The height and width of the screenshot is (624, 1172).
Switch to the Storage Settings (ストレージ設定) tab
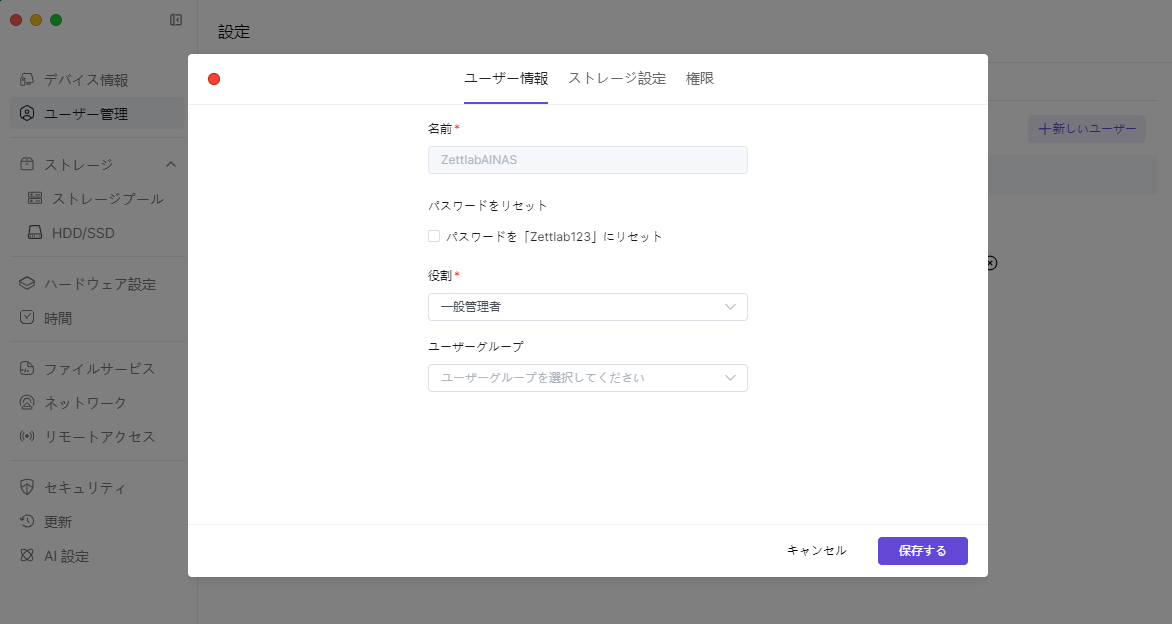616,79
